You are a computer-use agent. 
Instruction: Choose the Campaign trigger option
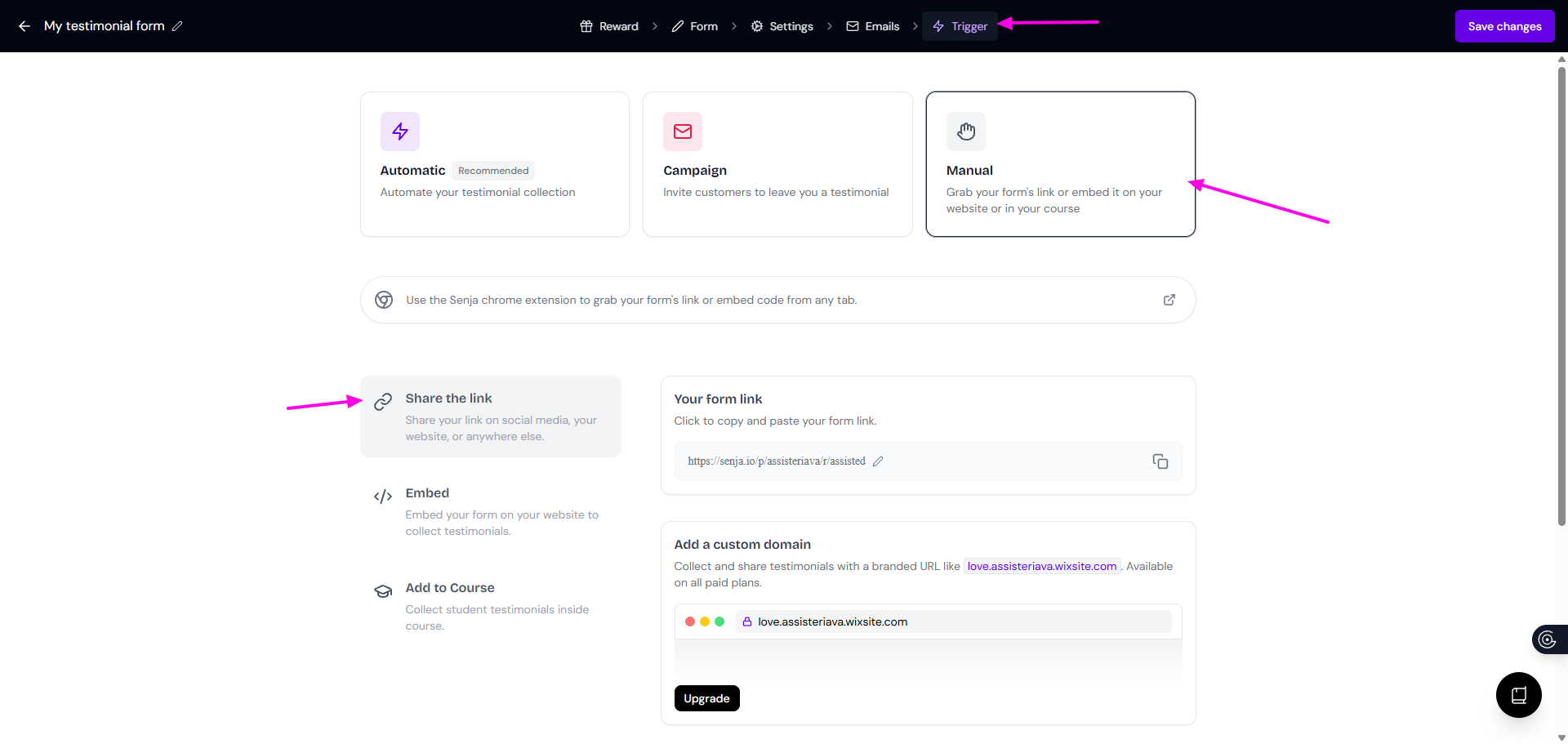coord(777,164)
